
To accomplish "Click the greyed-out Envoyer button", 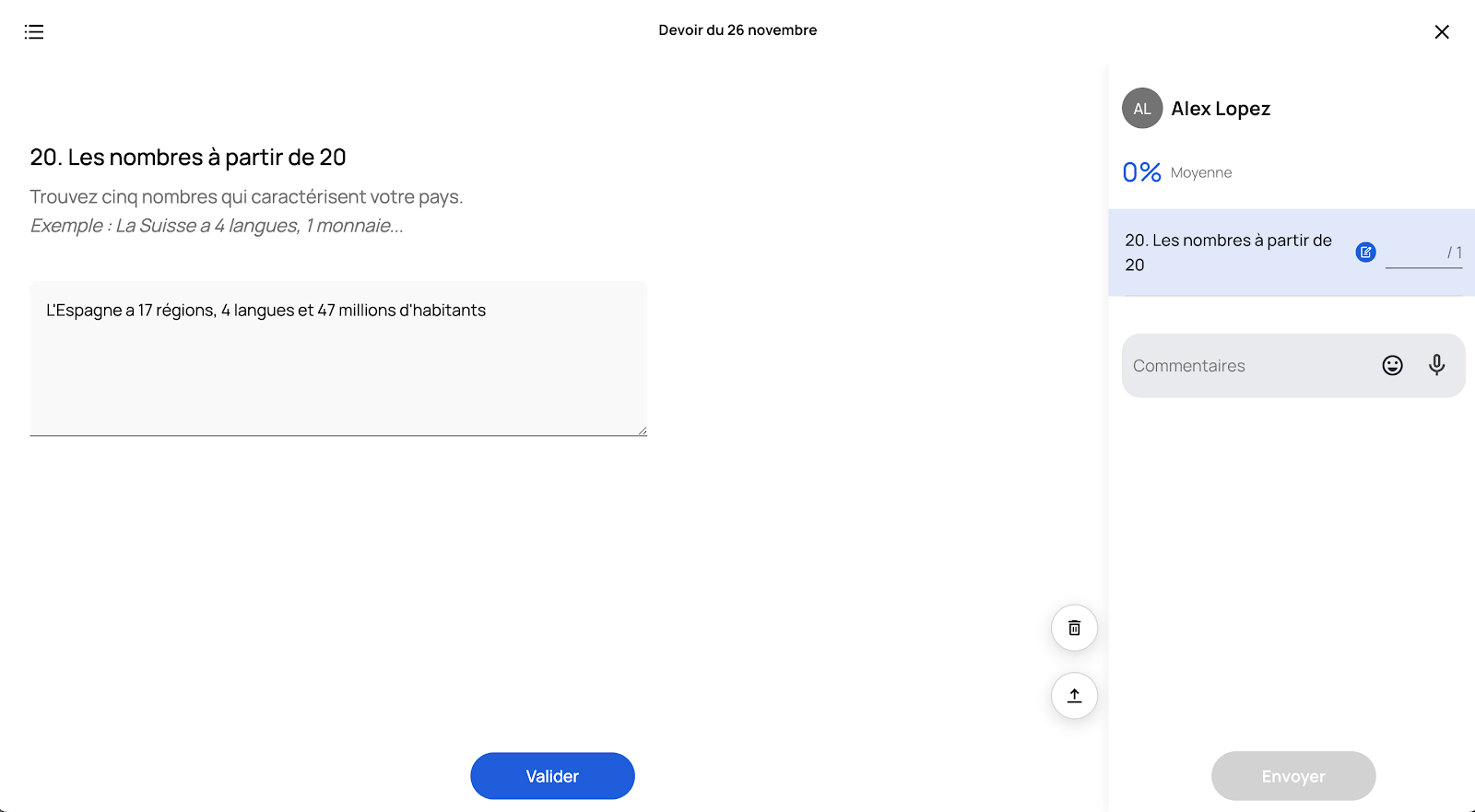I will (1293, 776).
